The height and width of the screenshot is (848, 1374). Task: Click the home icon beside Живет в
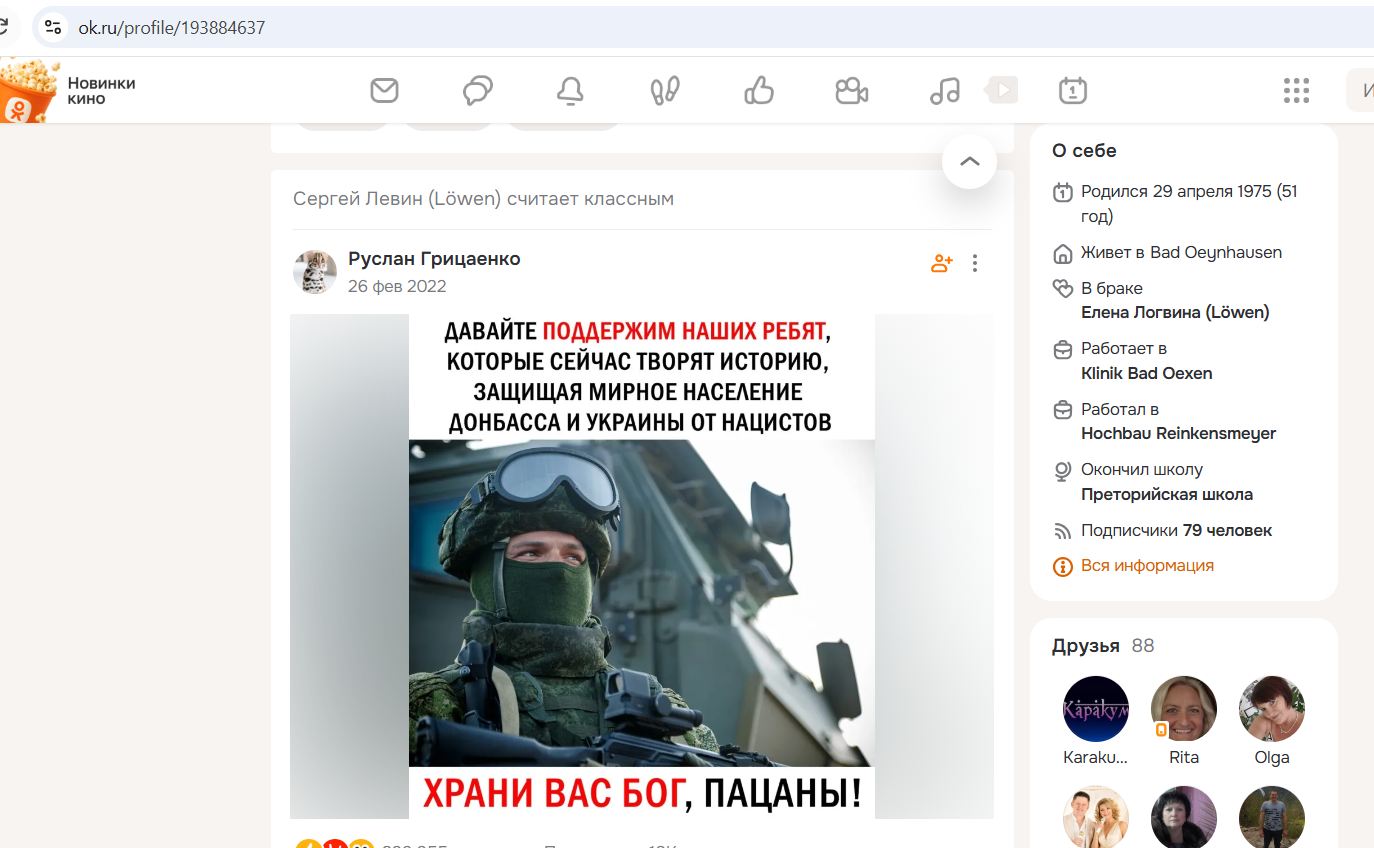tap(1063, 253)
